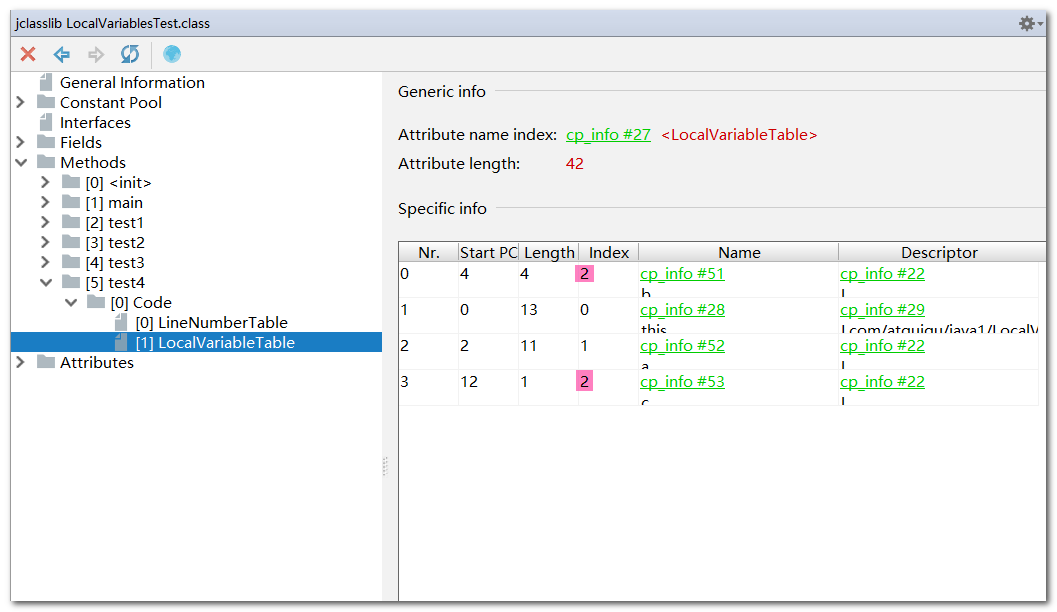Viewport: 1057px width, 612px height.
Task: Select the [5] test4 label
Action: pos(115,283)
